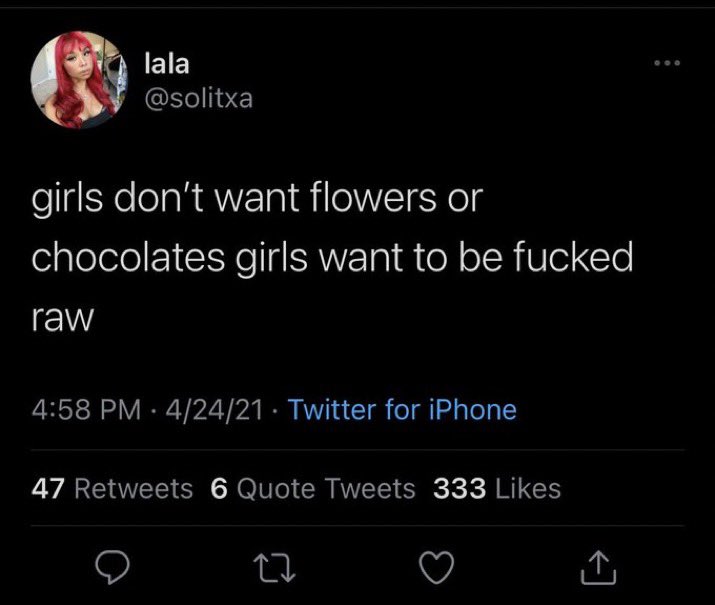Click the "Twitter for iPhone" source link
The image size is (715, 605).
point(402,409)
